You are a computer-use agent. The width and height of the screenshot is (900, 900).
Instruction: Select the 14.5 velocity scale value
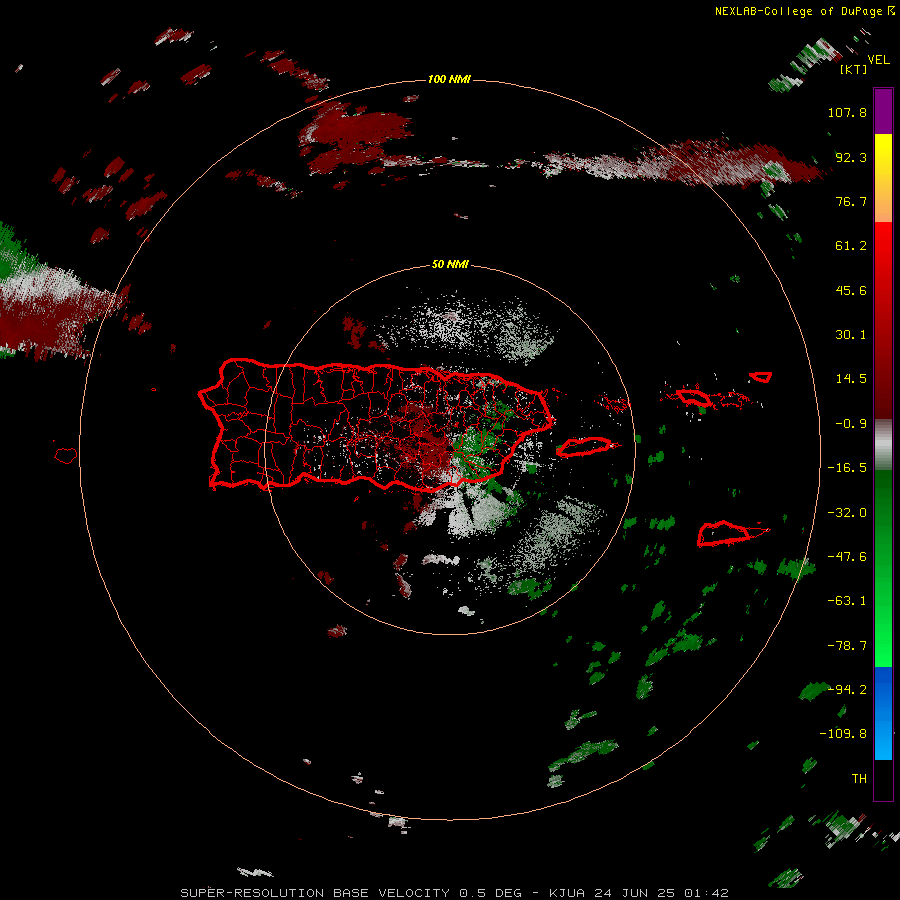click(x=851, y=379)
